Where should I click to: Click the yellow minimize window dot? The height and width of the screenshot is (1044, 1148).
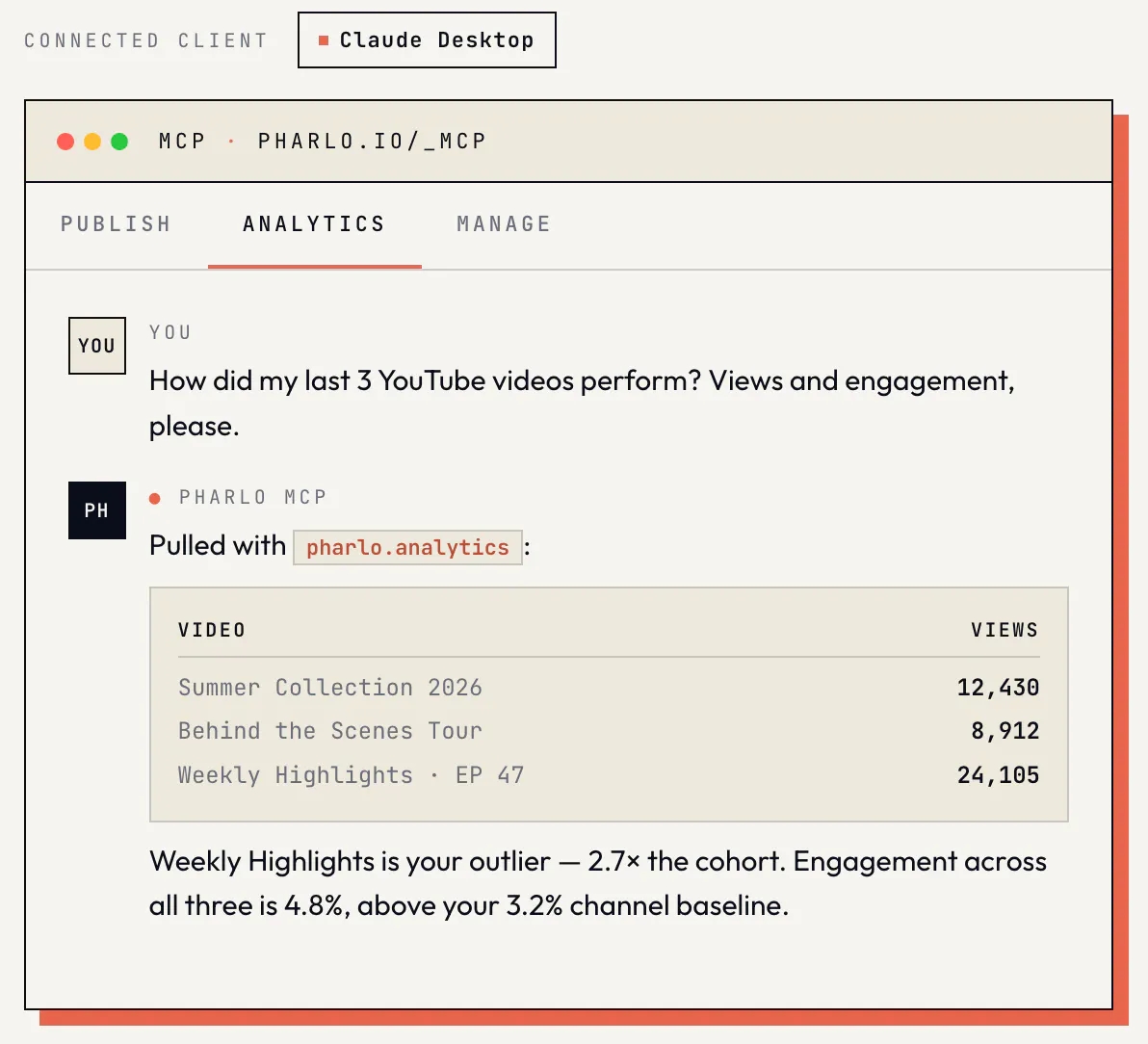point(92,142)
